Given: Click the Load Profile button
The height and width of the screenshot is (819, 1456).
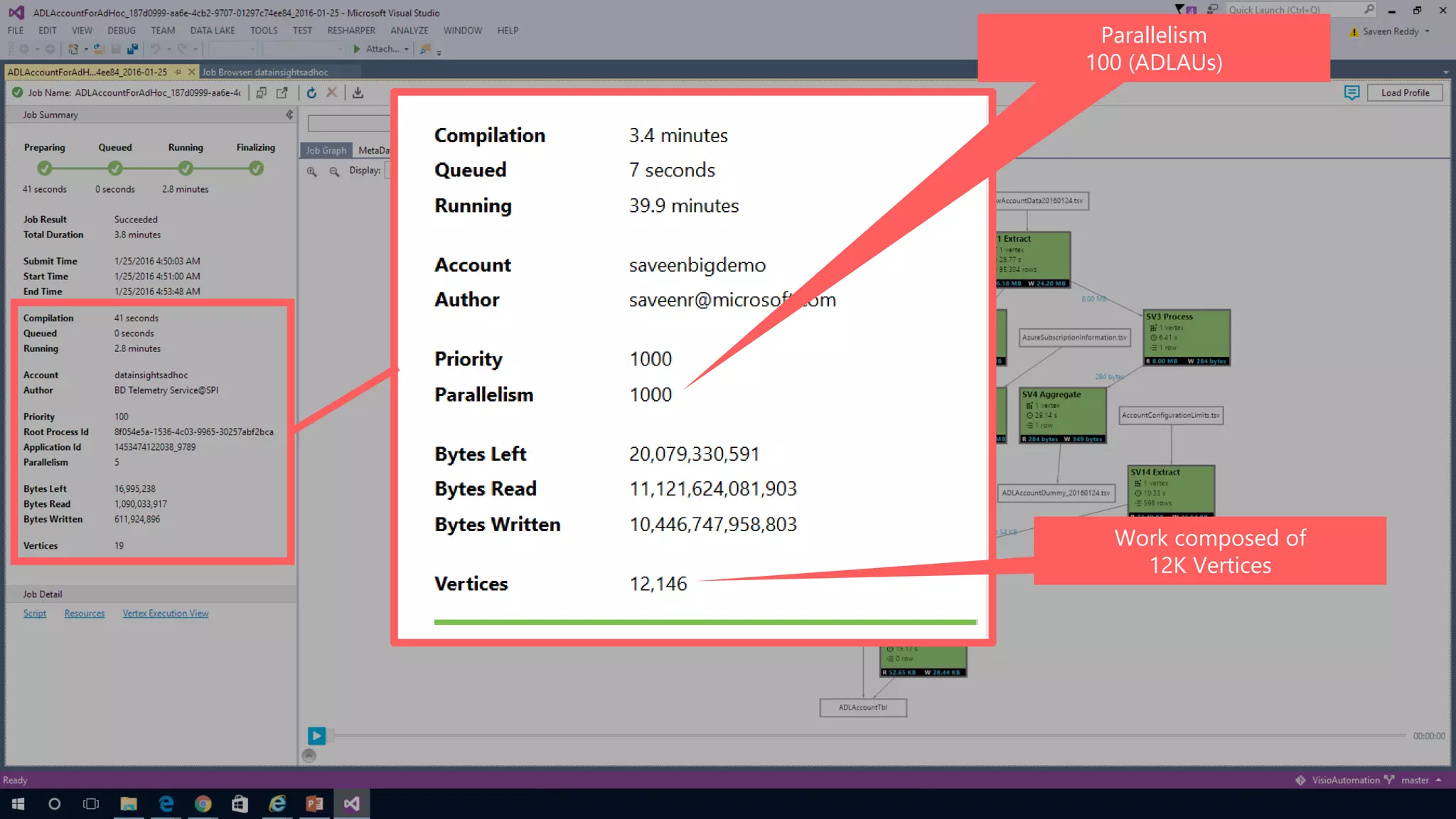Looking at the screenshot, I should [x=1405, y=92].
